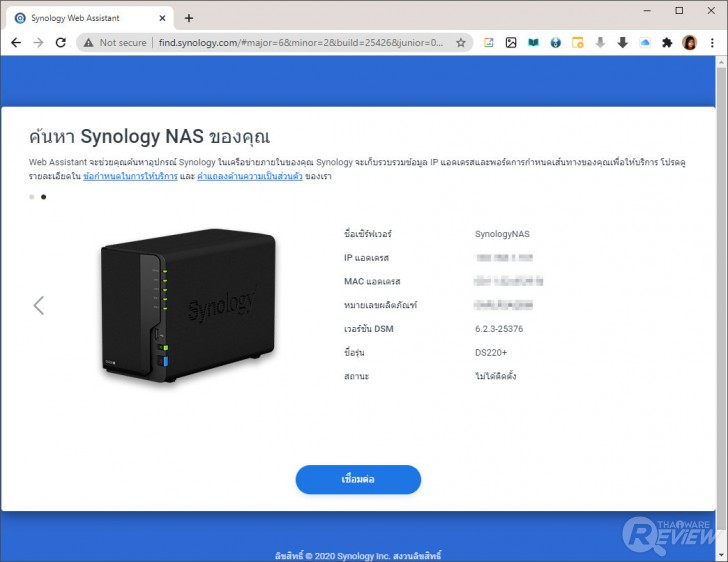Image resolution: width=728 pixels, height=562 pixels.
Task: Minimize the Chrome window
Action: (x=647, y=11)
